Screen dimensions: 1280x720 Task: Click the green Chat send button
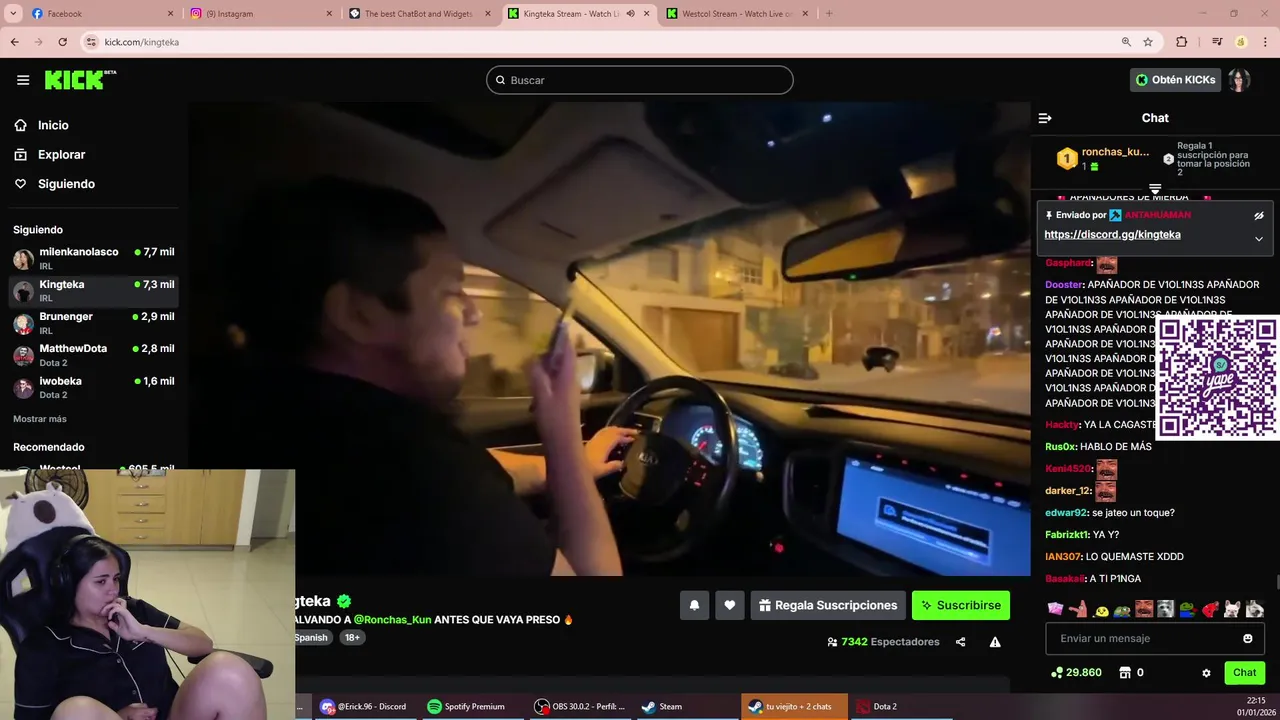[x=1244, y=673]
